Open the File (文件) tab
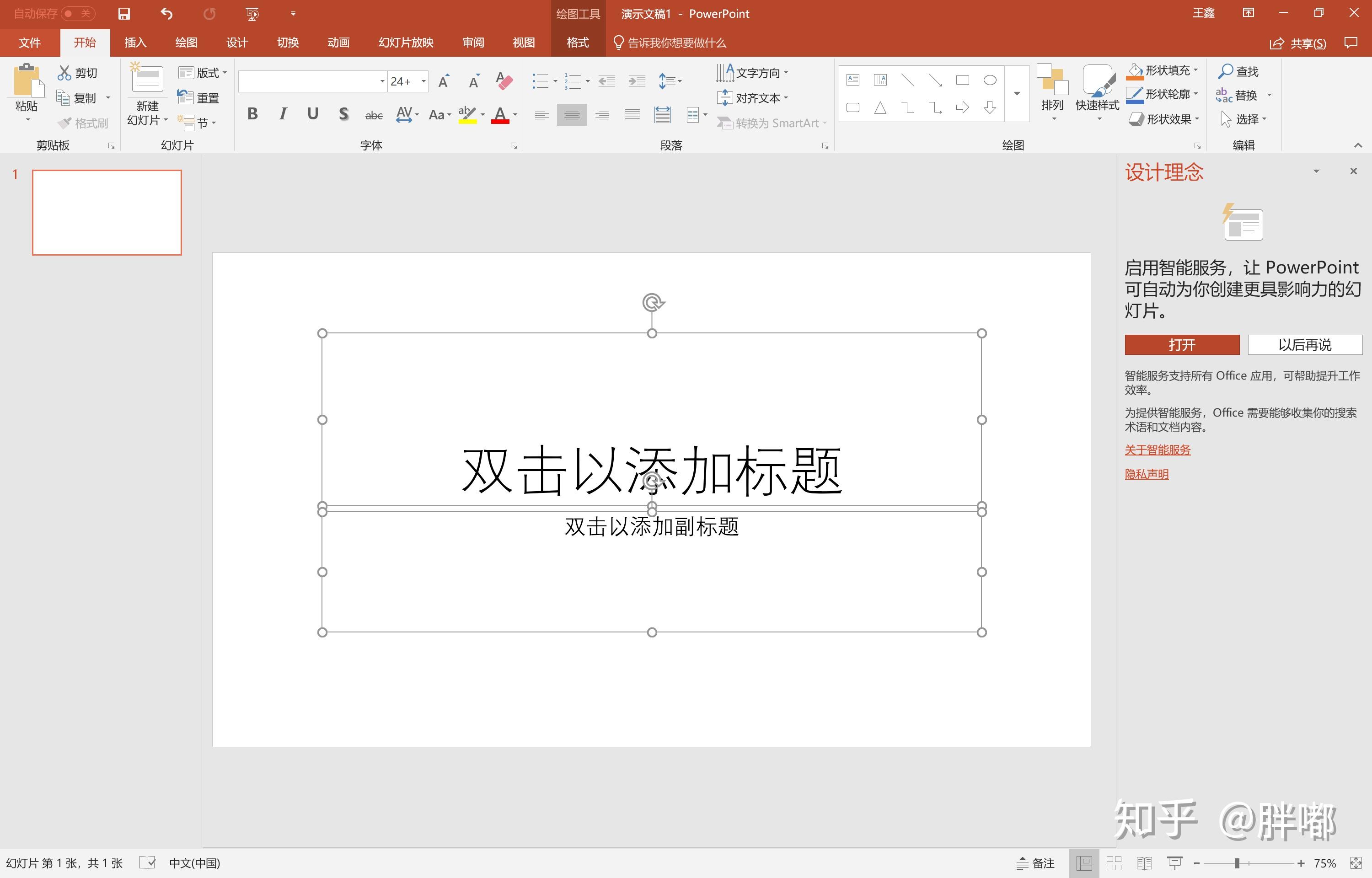The image size is (1372, 878). coord(30,43)
